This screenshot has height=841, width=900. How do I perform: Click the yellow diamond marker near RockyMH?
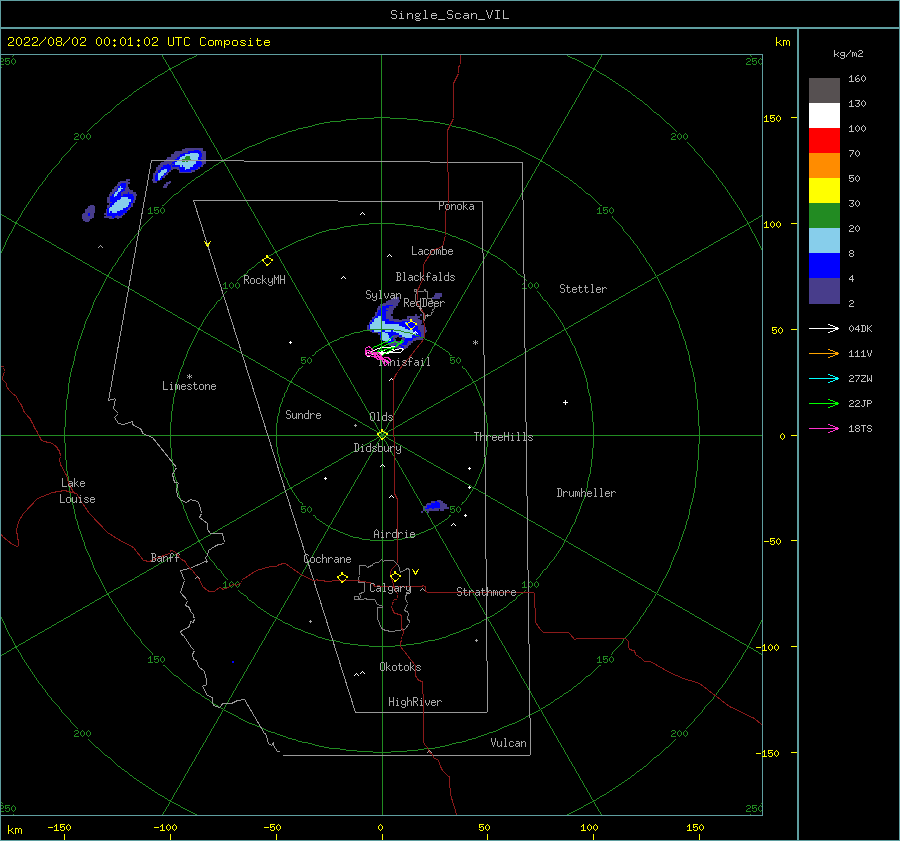click(267, 261)
